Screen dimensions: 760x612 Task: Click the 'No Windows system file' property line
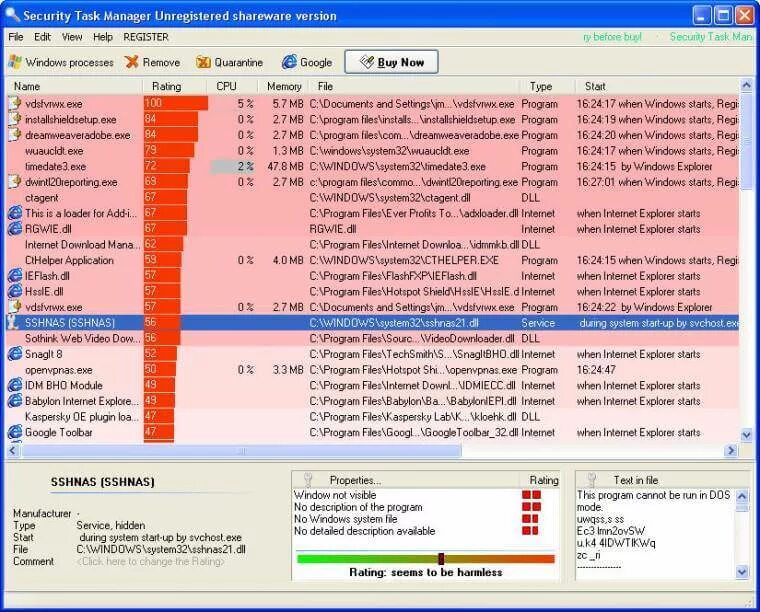click(x=346, y=519)
